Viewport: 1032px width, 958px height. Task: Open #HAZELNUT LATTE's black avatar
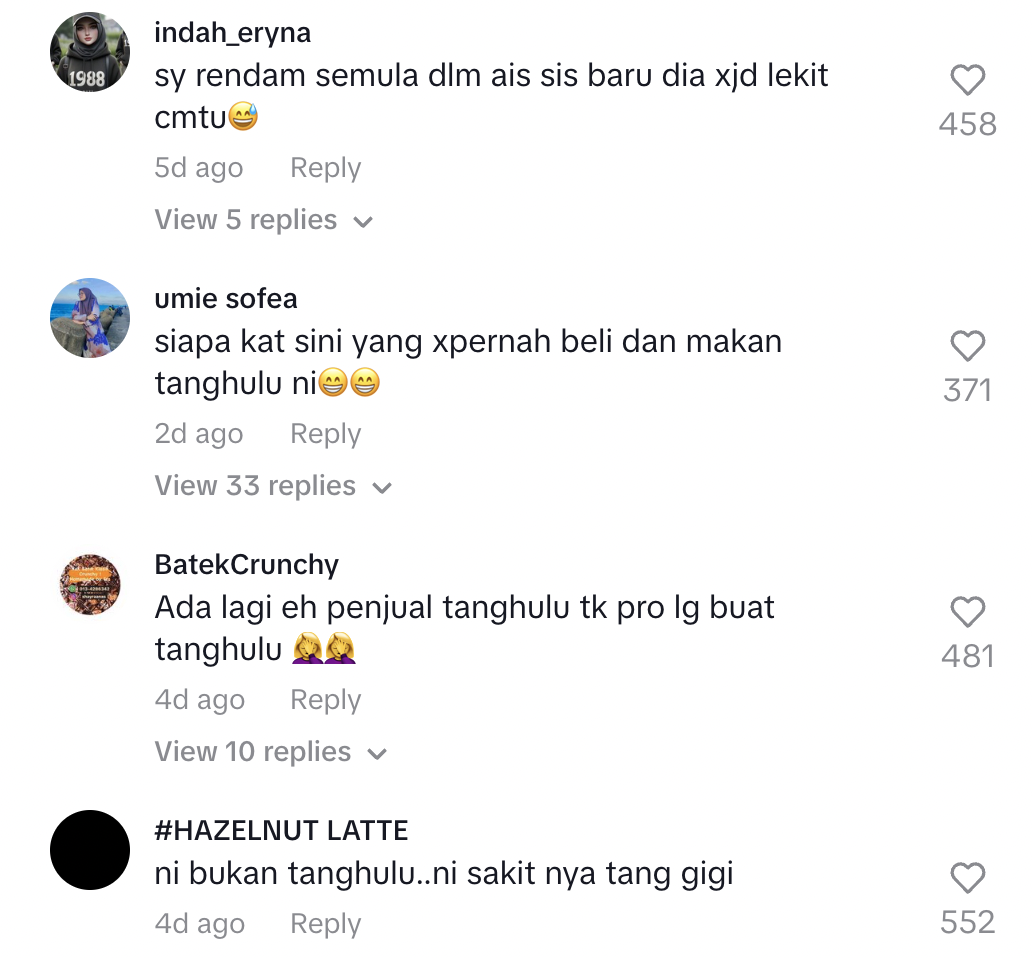pos(90,850)
